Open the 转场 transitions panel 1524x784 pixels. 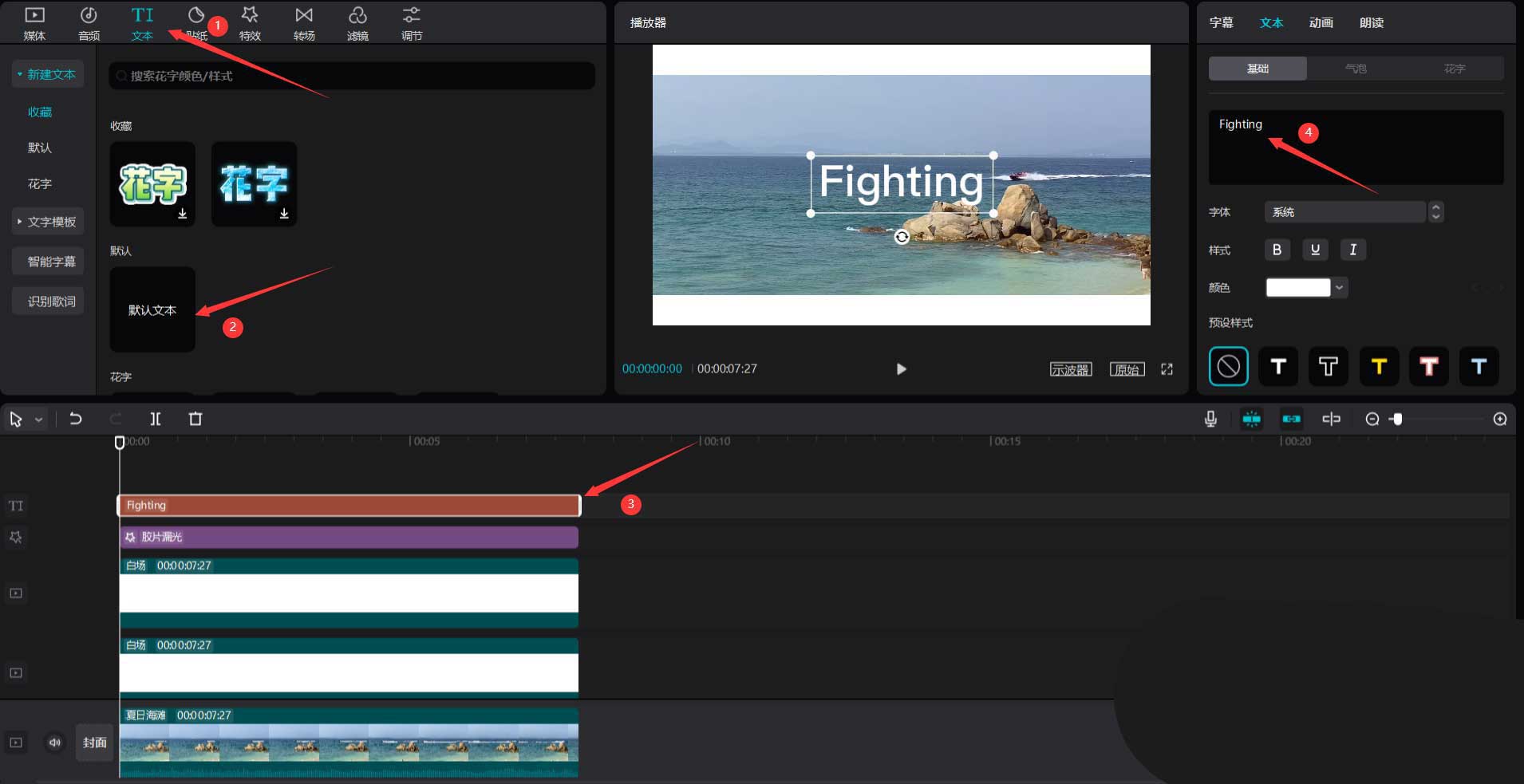tap(304, 23)
